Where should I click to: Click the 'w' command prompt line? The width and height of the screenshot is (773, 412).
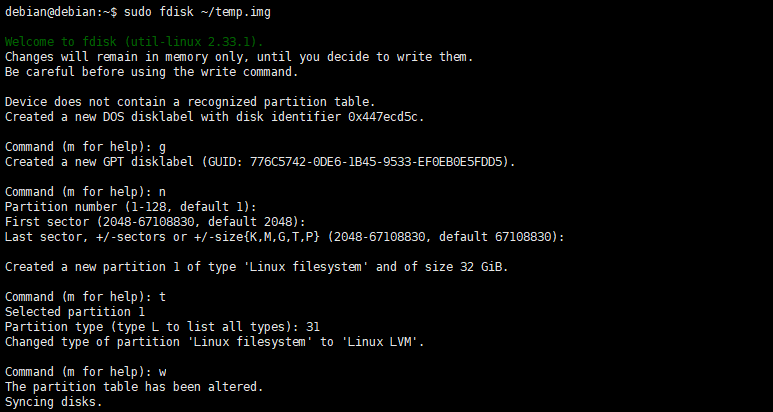click(86, 371)
